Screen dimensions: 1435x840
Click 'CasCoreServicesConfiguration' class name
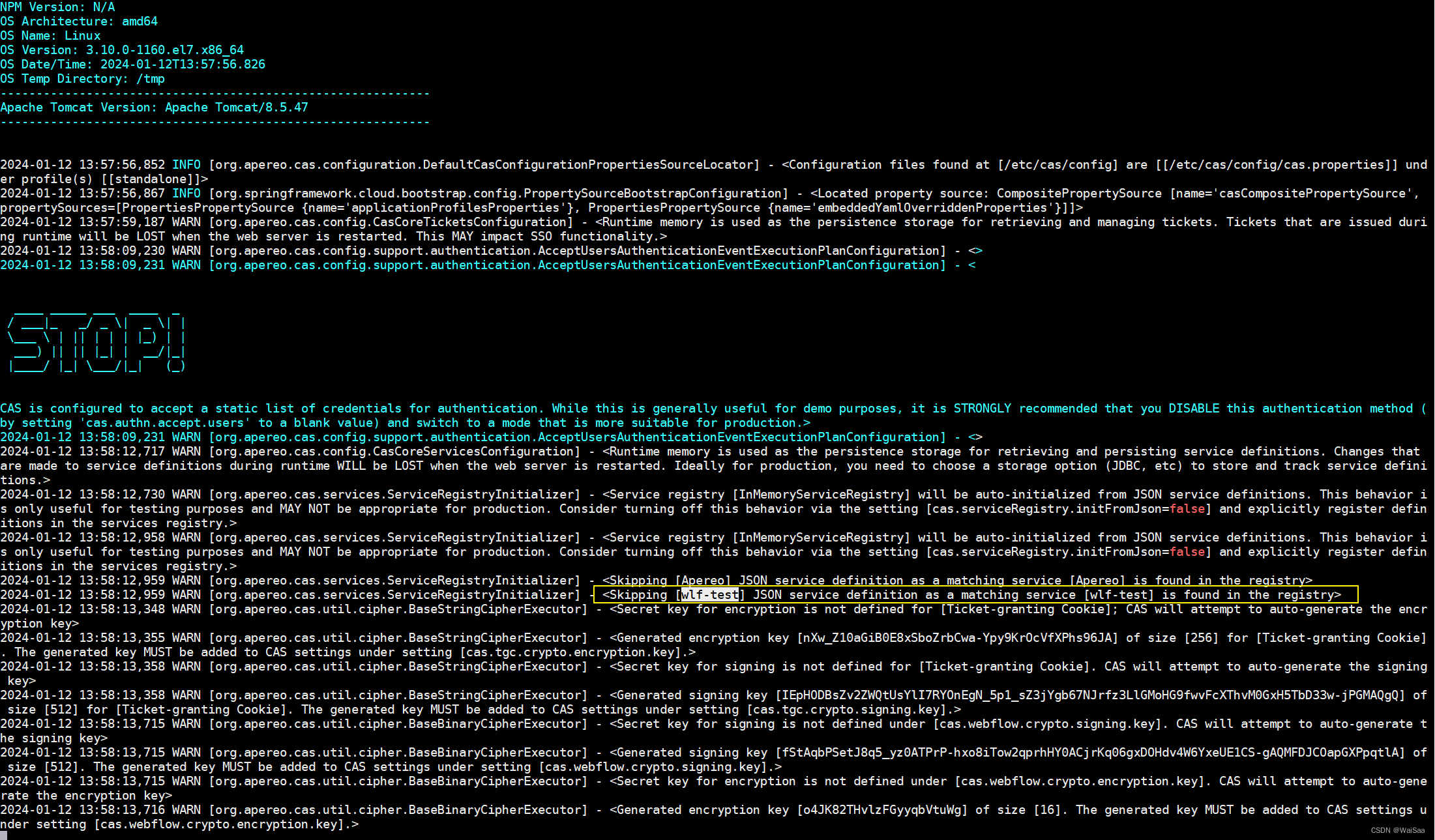point(473,452)
